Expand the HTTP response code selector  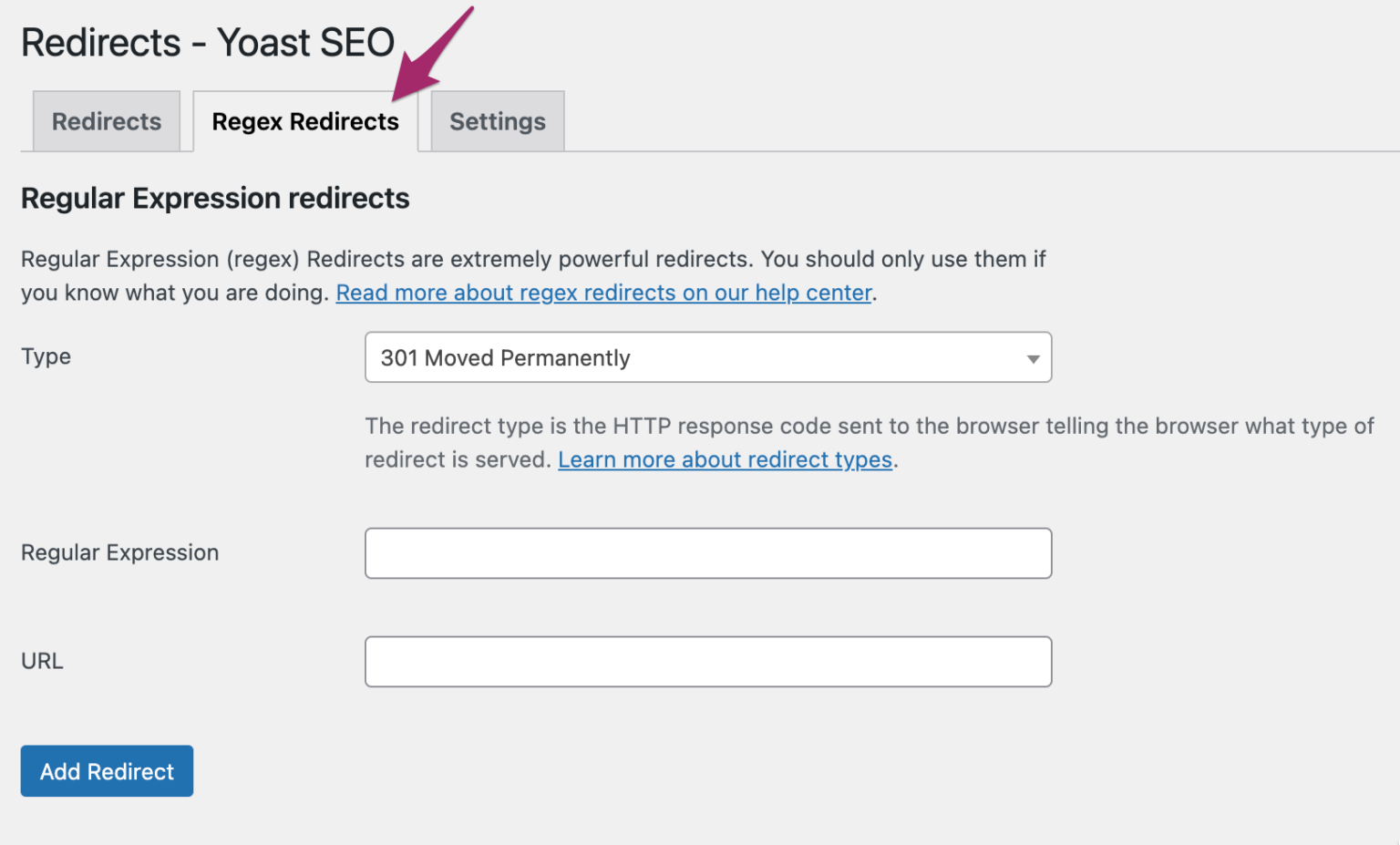coord(708,357)
